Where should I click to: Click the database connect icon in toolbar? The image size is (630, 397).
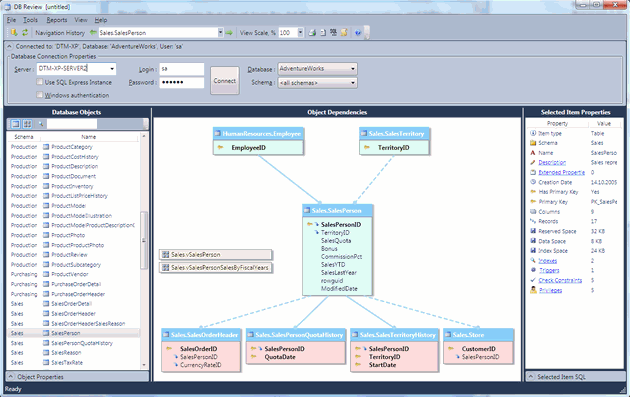(14, 33)
